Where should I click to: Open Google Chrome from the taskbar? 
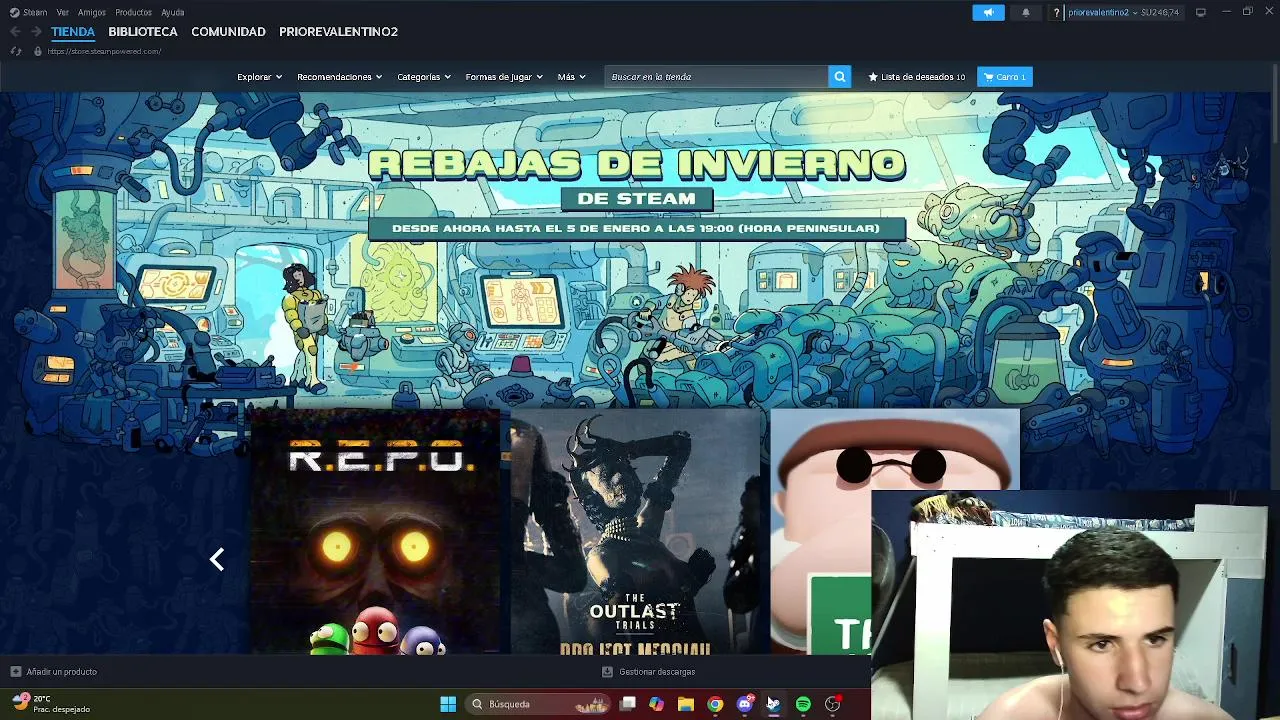coord(715,704)
